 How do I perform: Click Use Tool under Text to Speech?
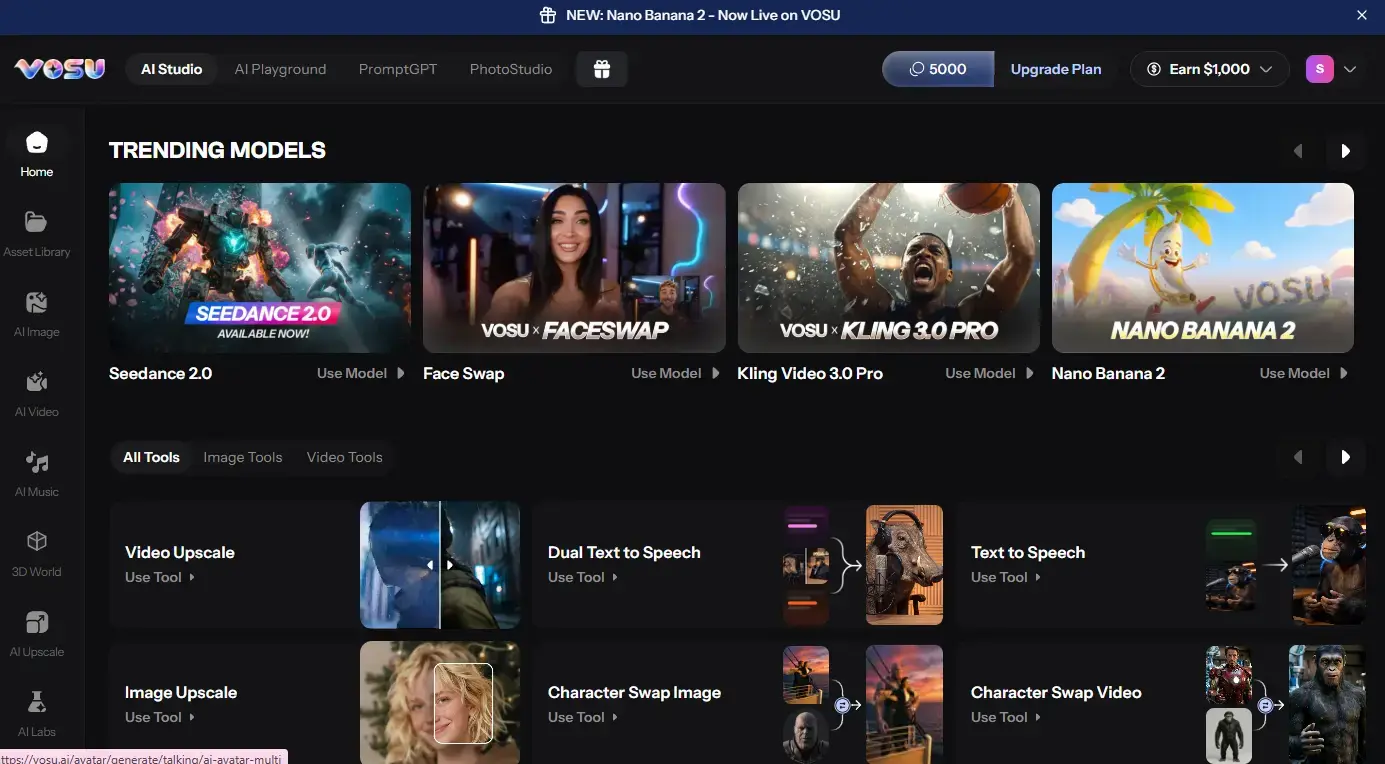1006,577
